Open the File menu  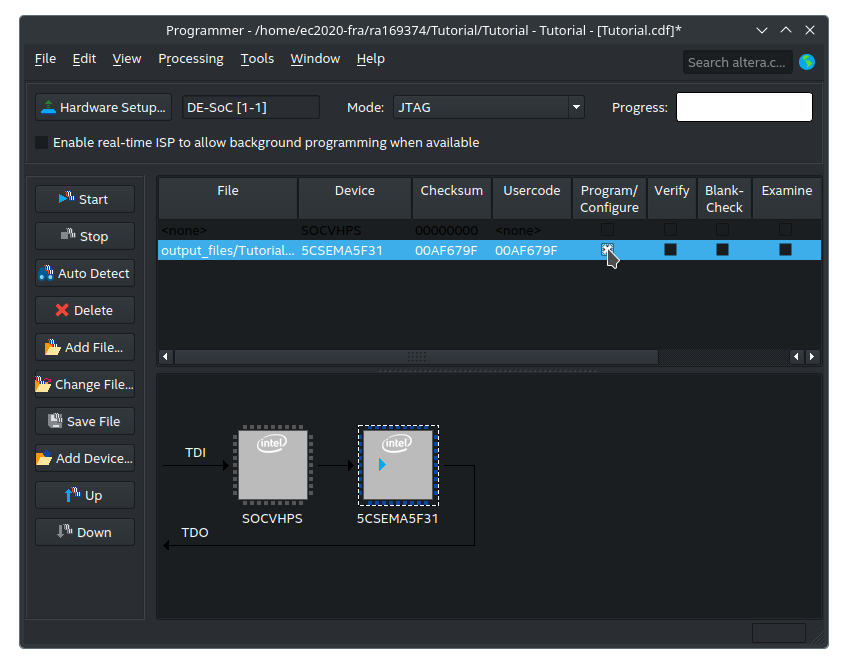pyautogui.click(x=45, y=59)
